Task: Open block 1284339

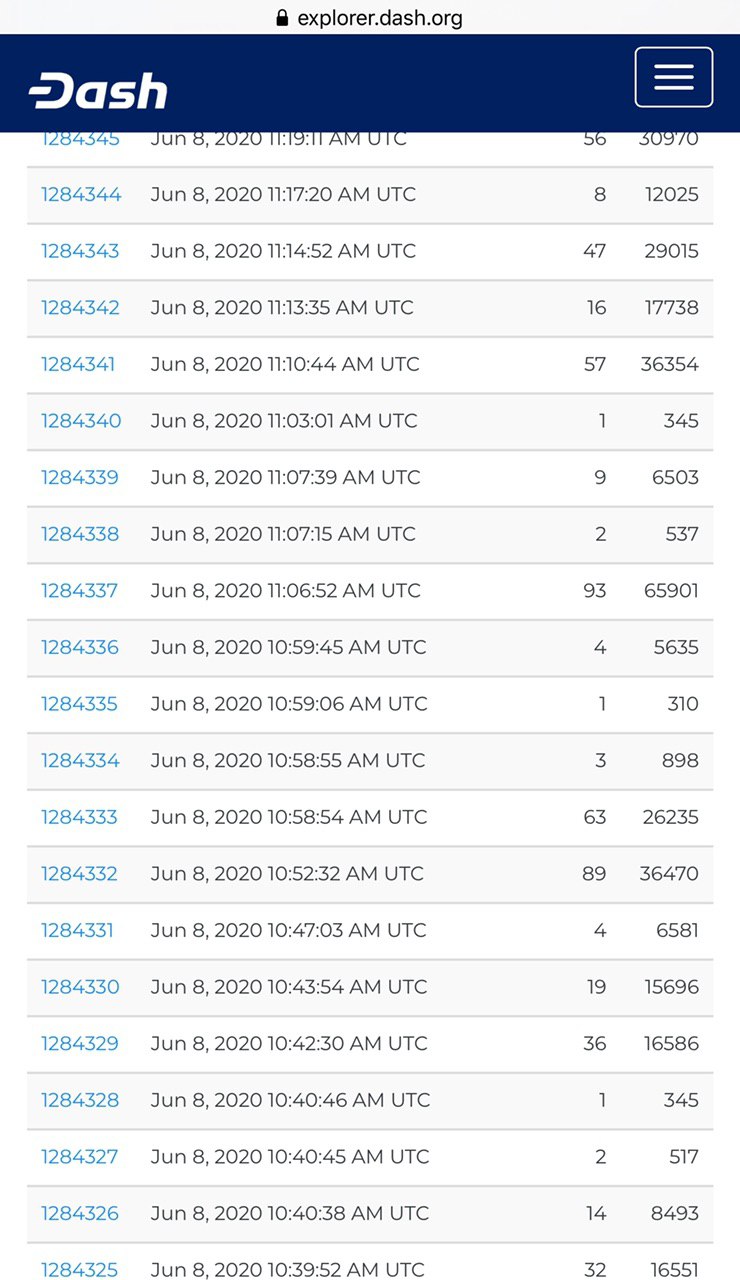Action: point(80,477)
